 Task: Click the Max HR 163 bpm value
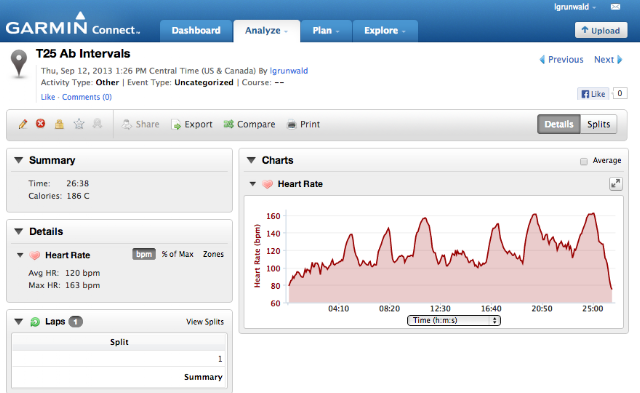coord(82,285)
